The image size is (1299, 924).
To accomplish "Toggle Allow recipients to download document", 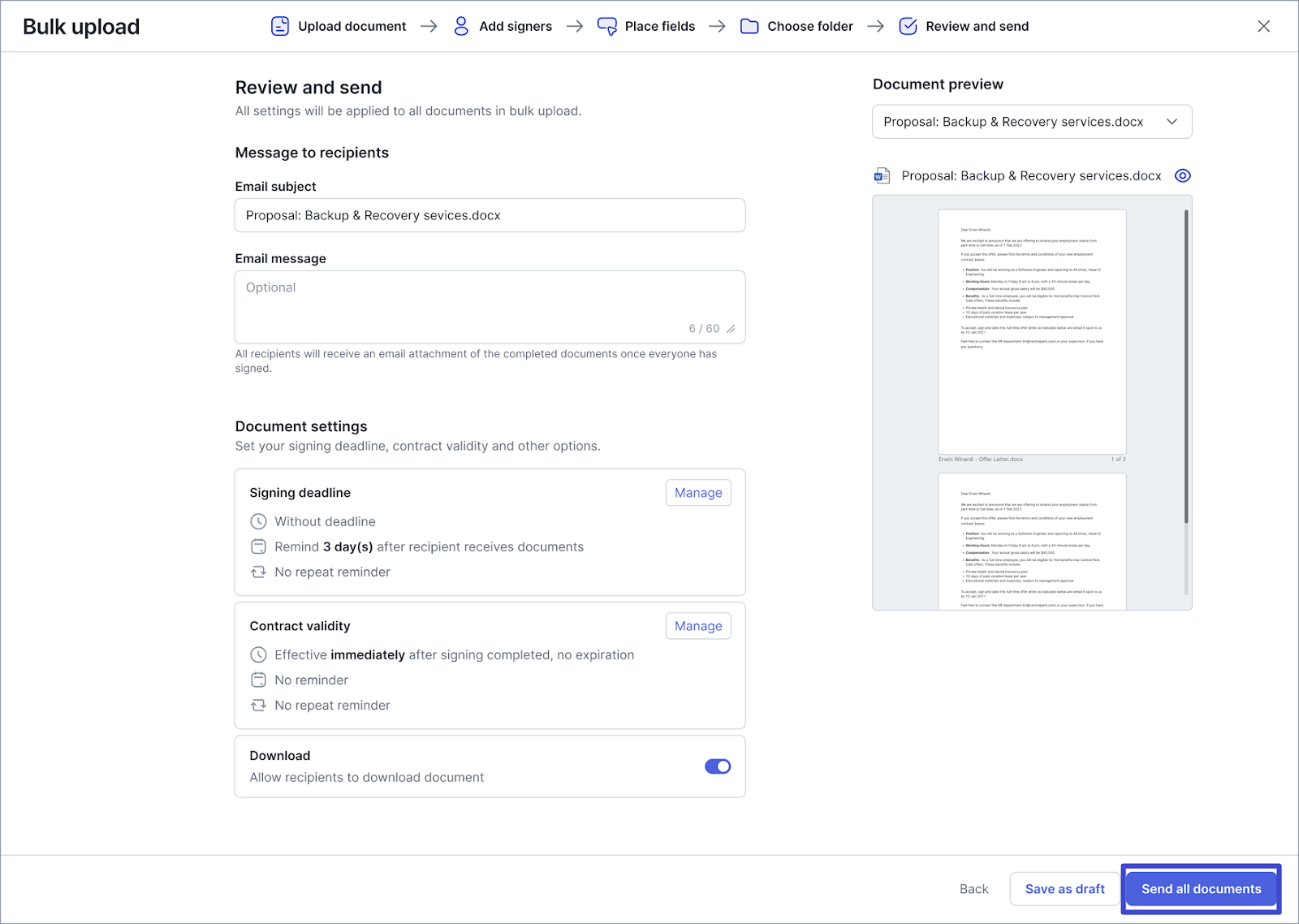I will point(718,766).
